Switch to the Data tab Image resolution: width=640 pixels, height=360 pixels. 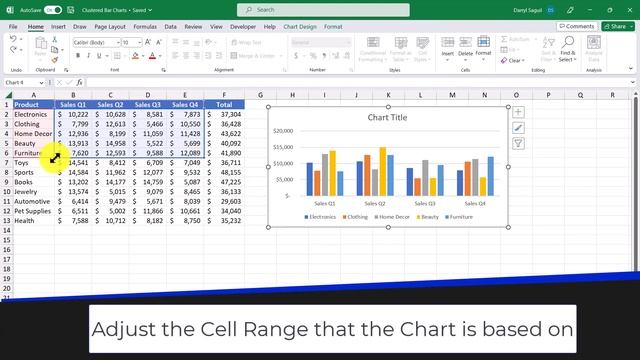171,27
